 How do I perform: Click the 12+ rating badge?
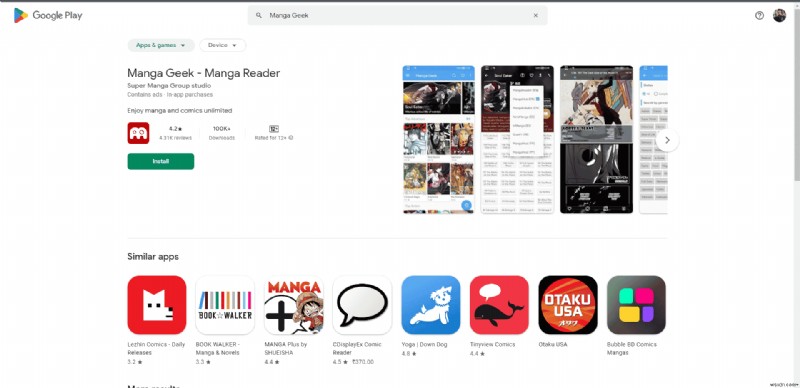tap(273, 129)
